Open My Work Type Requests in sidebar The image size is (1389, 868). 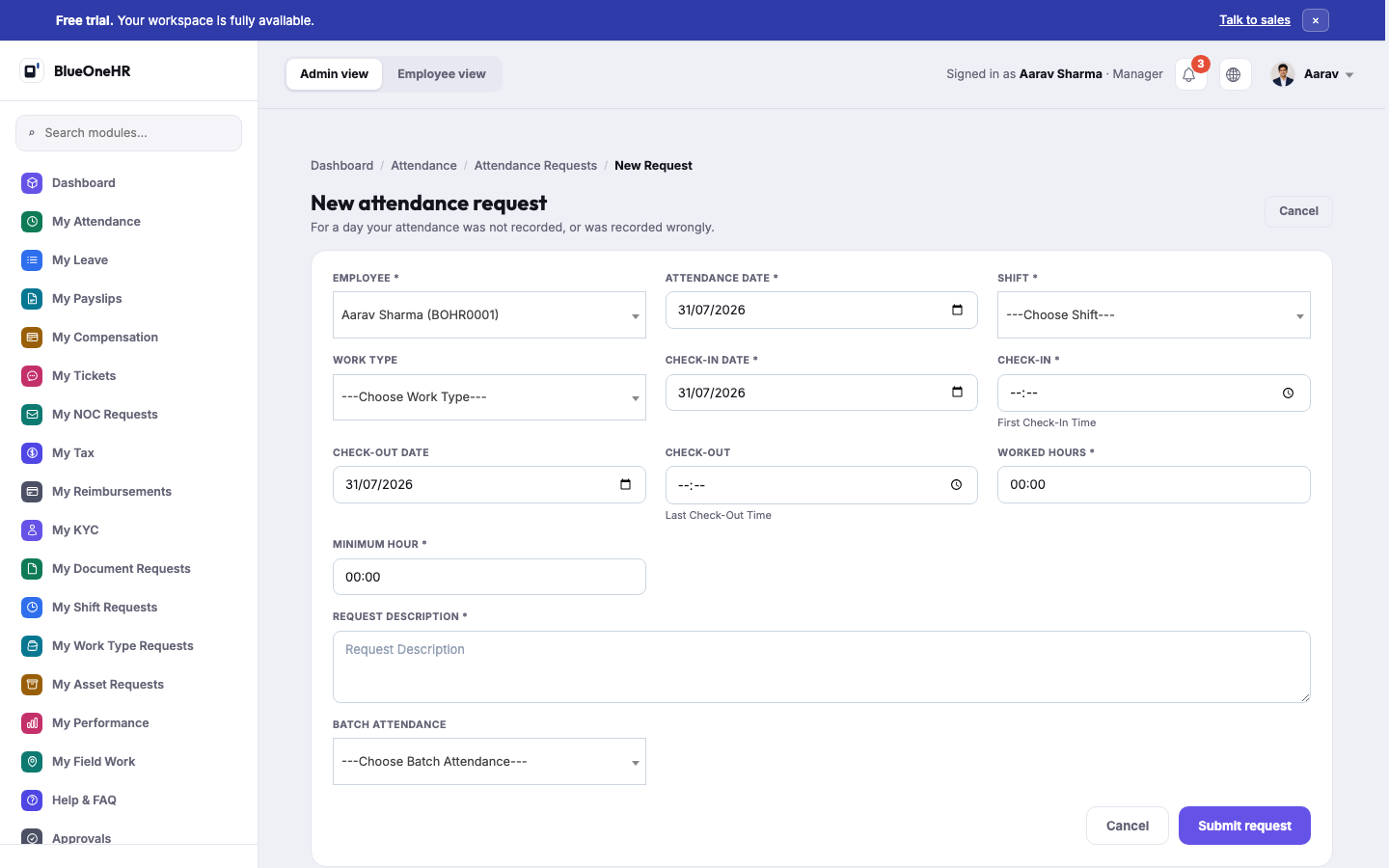click(x=129, y=646)
